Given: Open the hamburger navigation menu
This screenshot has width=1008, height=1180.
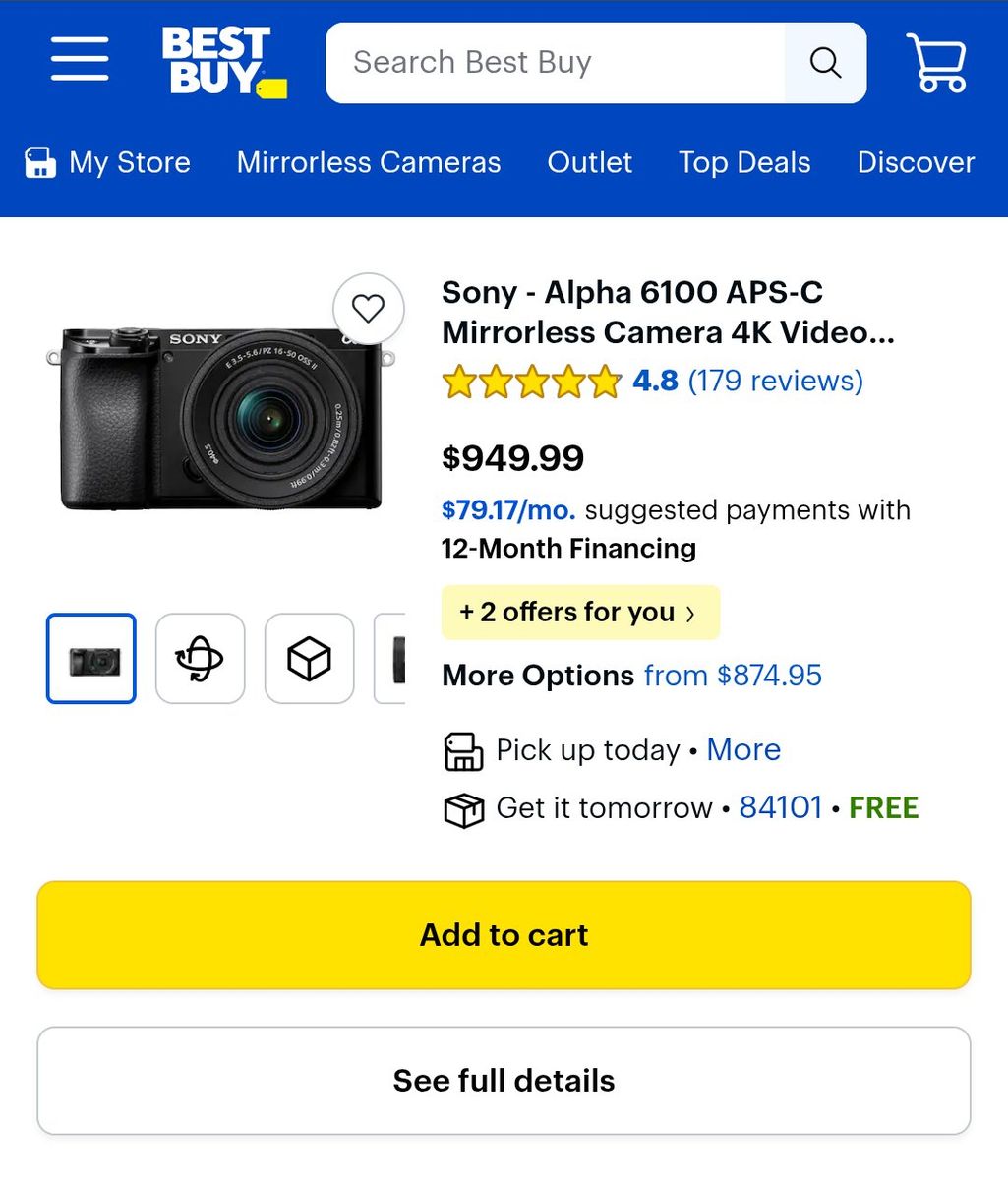Looking at the screenshot, I should point(80,61).
